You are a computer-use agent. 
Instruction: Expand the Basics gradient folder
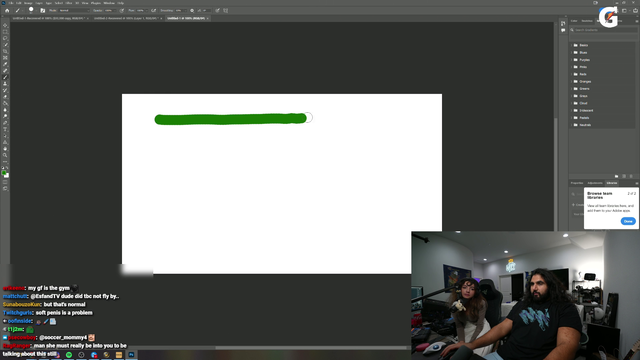pyautogui.click(x=571, y=45)
